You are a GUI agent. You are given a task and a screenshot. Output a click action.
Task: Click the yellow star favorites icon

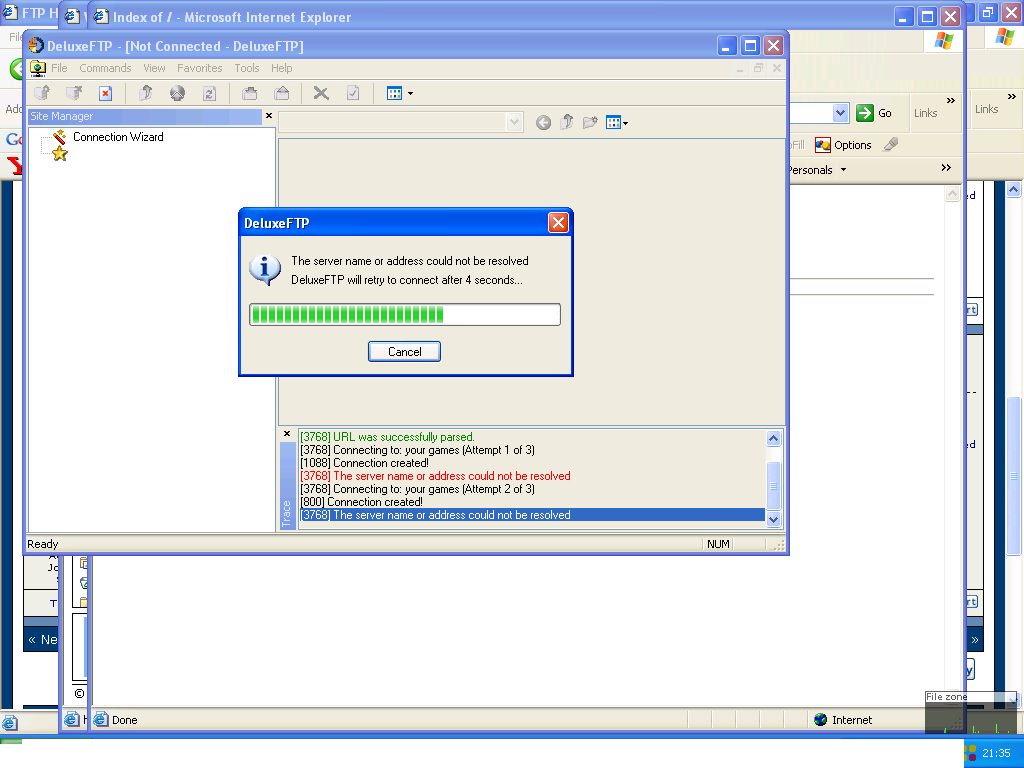(x=60, y=154)
